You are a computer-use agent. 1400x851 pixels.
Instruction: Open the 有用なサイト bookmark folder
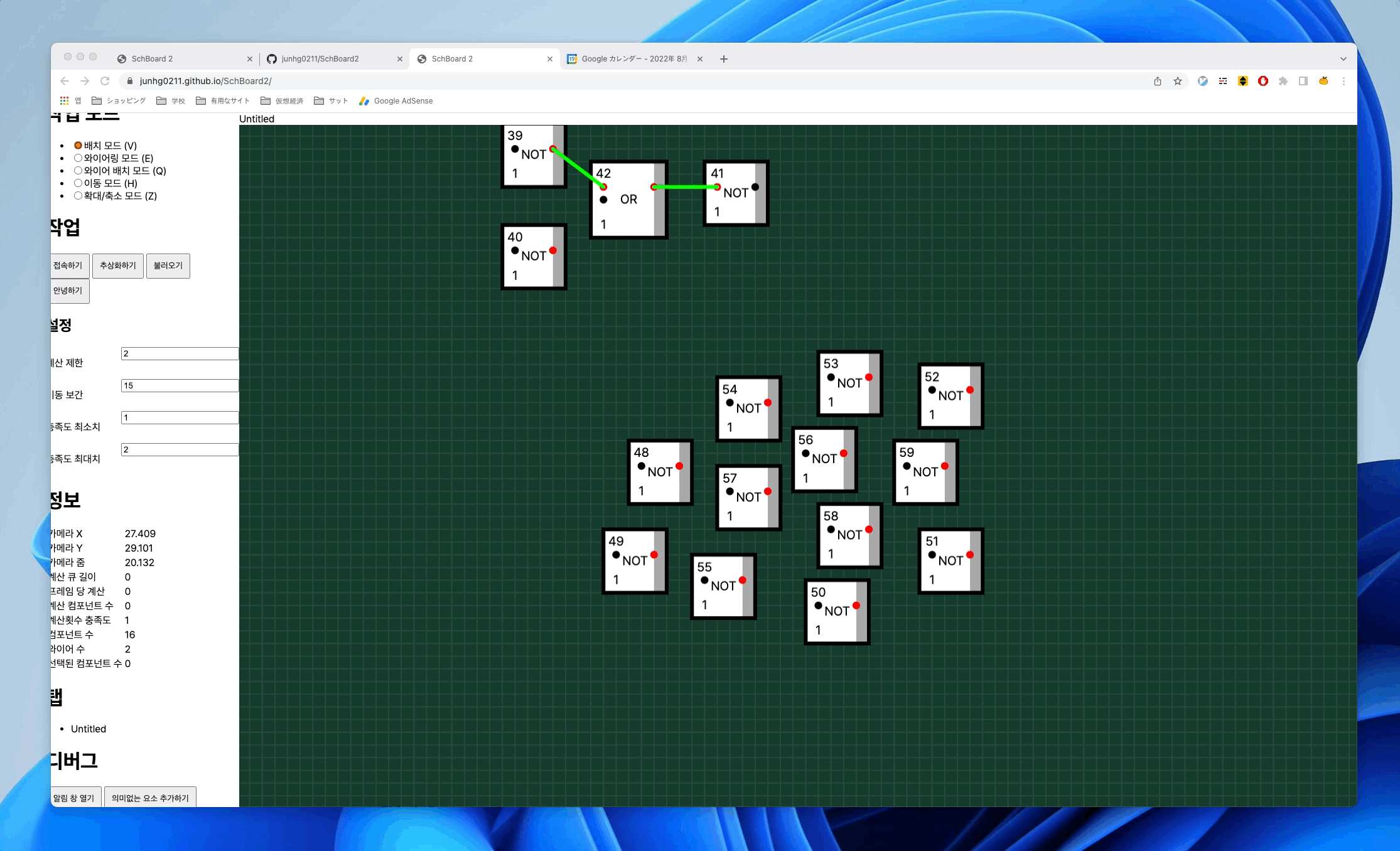click(223, 100)
